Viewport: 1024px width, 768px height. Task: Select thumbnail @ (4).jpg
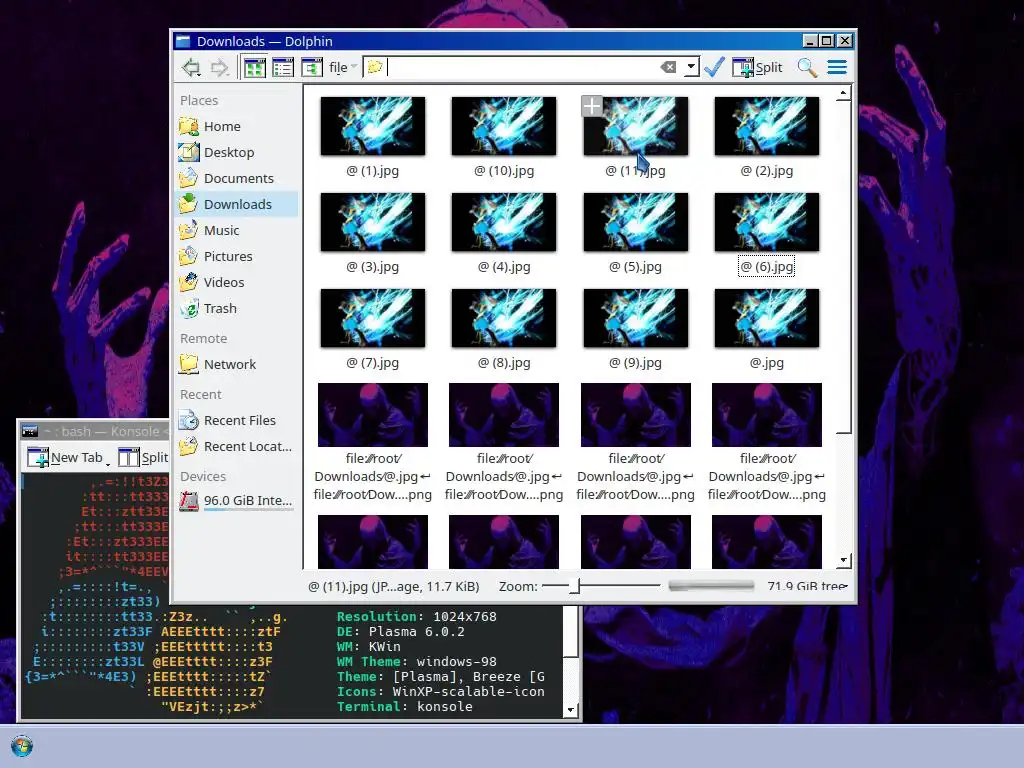[x=504, y=222]
